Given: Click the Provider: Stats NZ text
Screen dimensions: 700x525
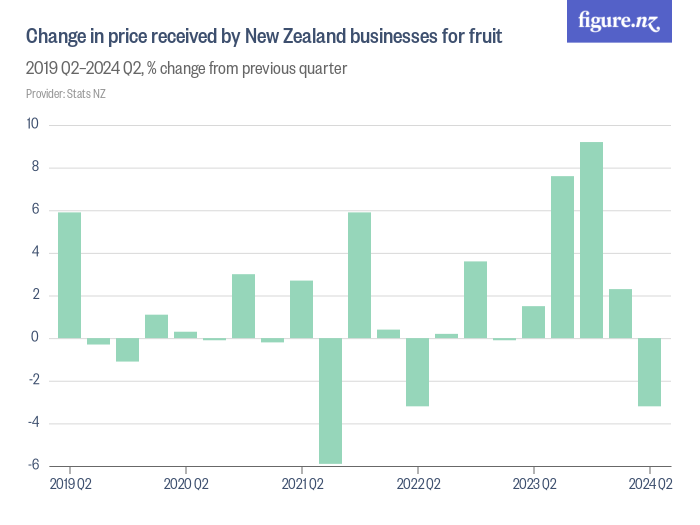Looking at the screenshot, I should pyautogui.click(x=65, y=94).
